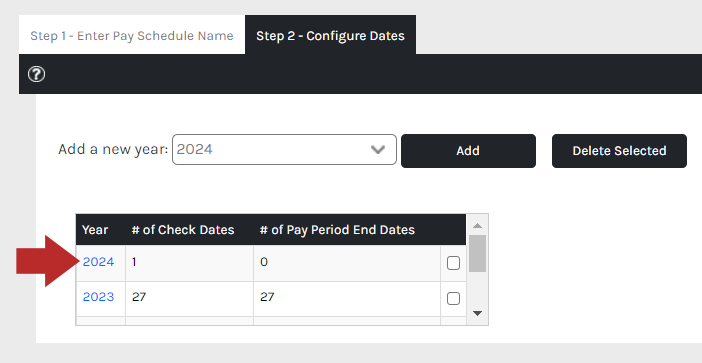Click the pay period end dates cell of 2023 row
The width and height of the screenshot is (702, 363).
(x=347, y=299)
